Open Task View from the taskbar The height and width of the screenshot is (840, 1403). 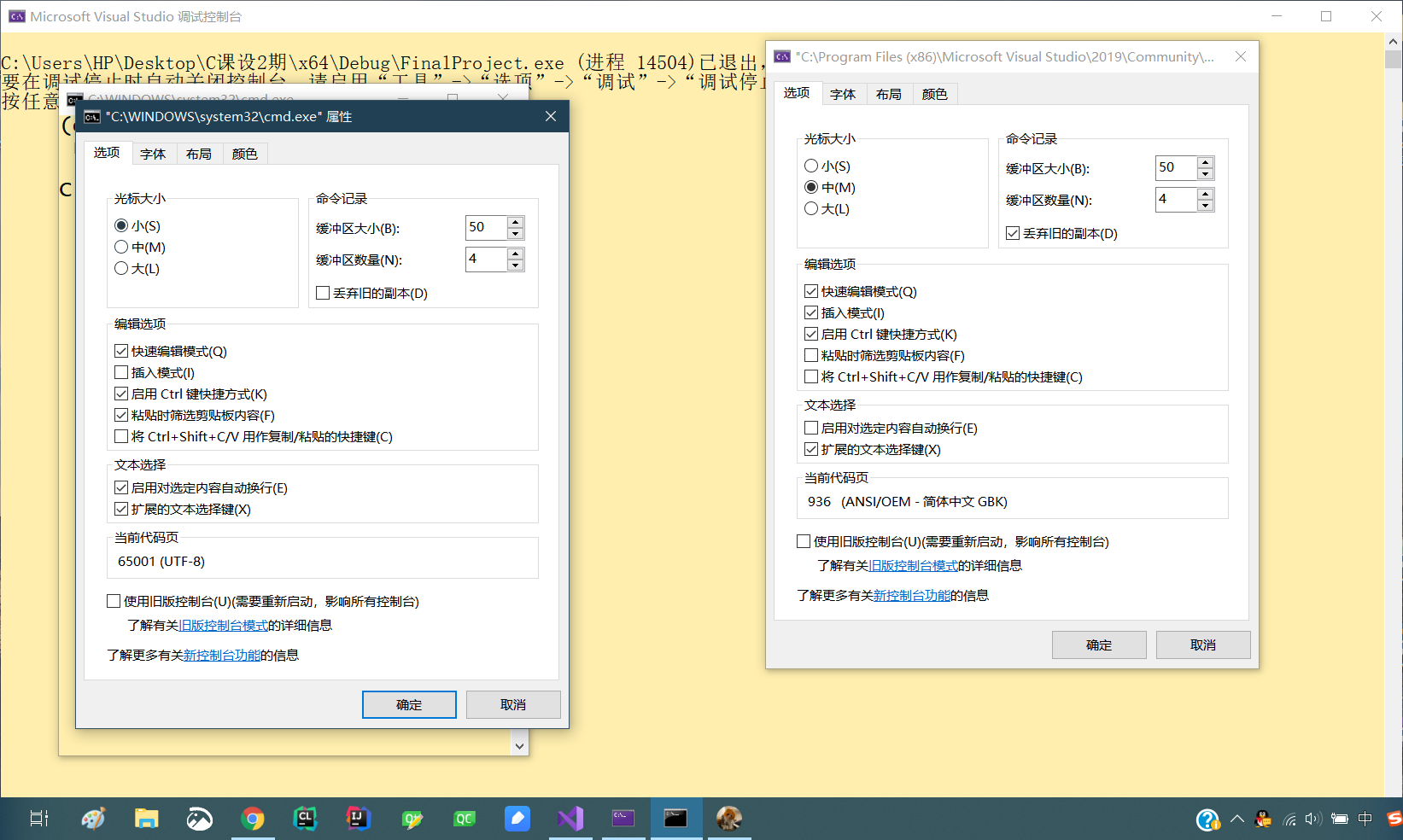pos(39,819)
